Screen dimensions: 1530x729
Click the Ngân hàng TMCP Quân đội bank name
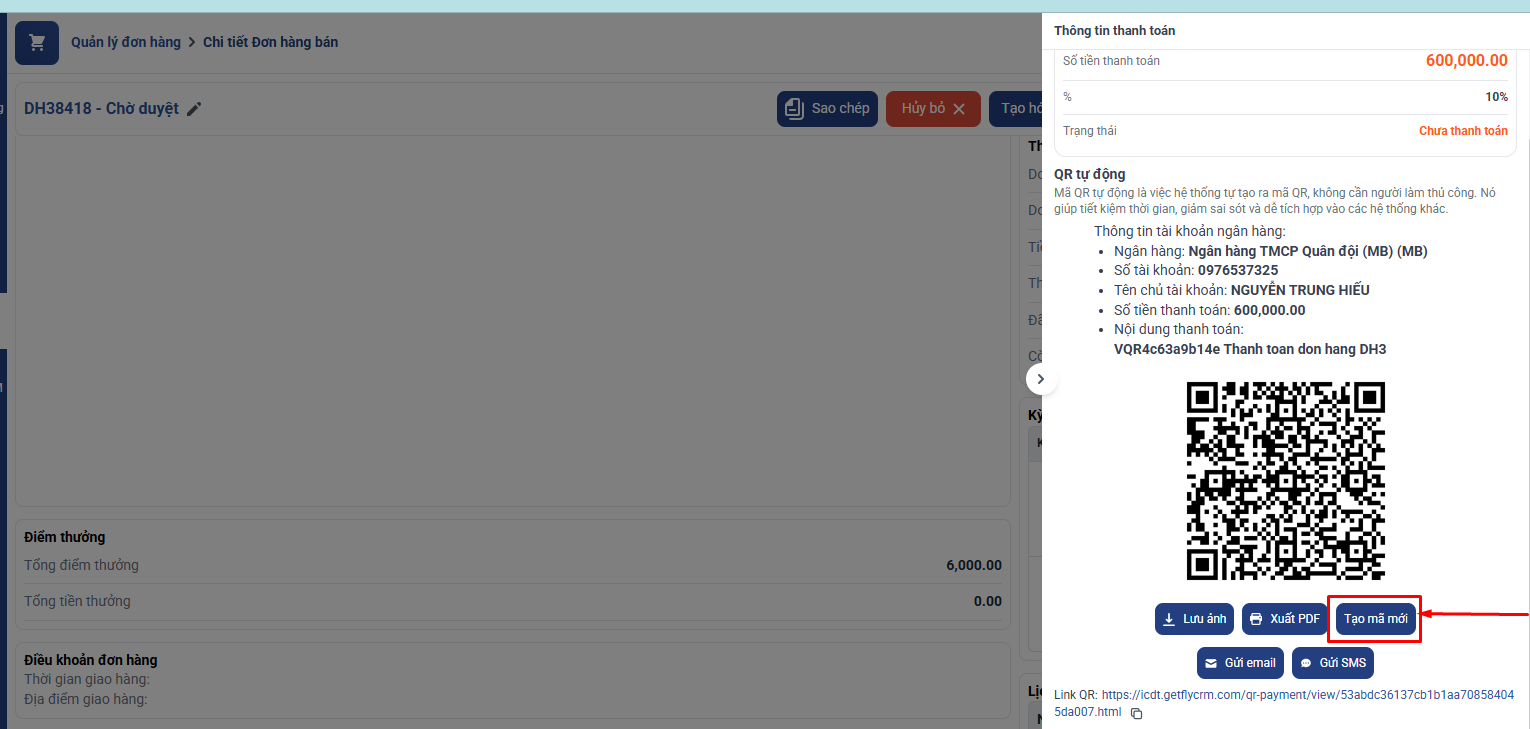point(1308,251)
